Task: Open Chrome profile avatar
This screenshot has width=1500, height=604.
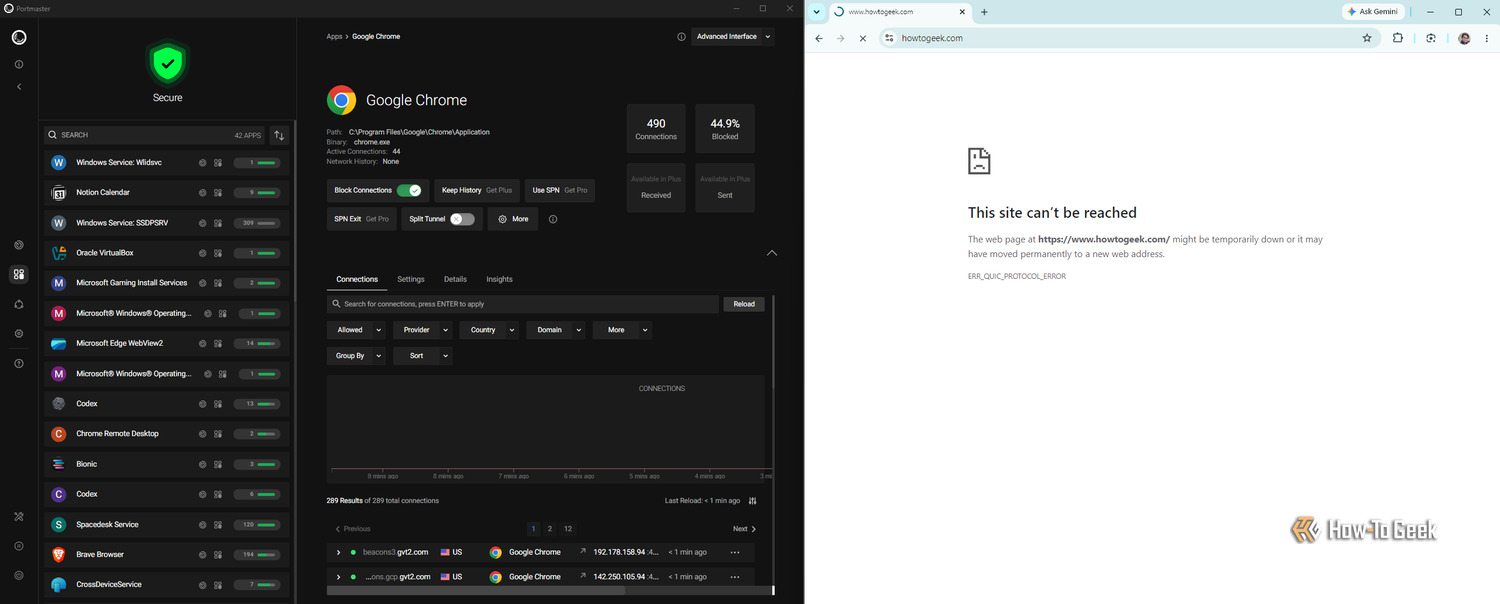Action: click(x=1464, y=38)
